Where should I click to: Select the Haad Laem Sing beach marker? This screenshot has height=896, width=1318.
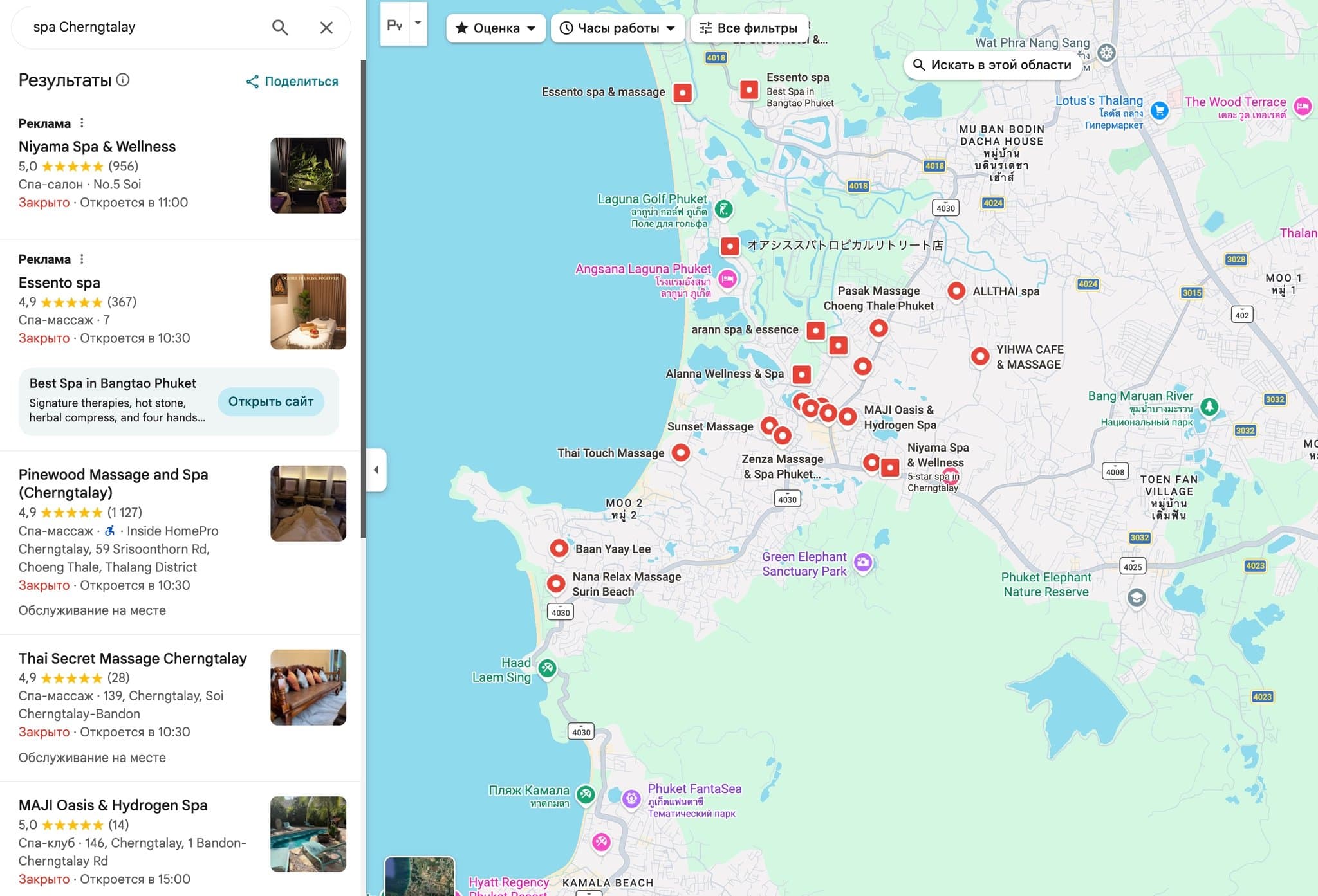(x=547, y=668)
